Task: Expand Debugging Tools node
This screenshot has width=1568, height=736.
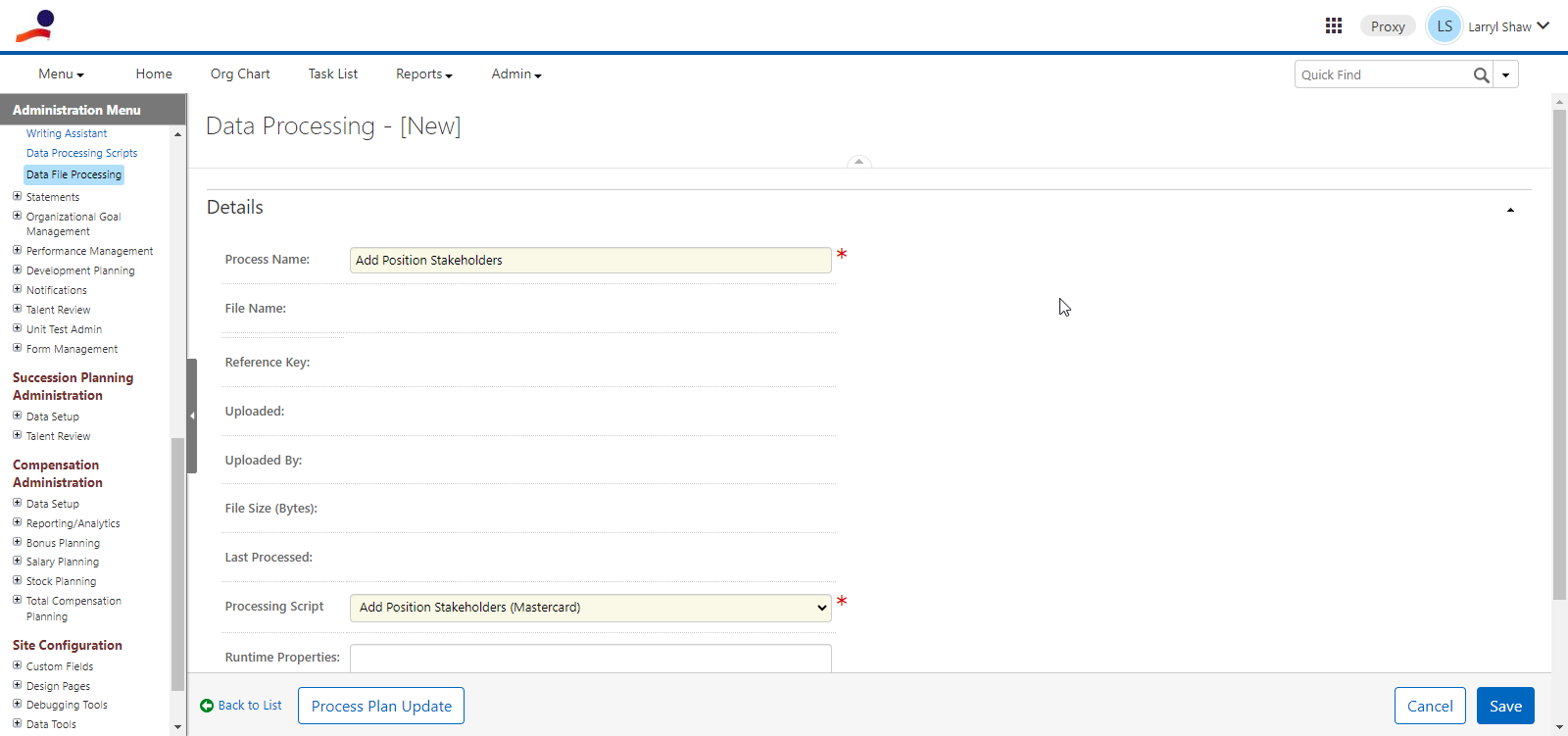Action: coord(17,704)
